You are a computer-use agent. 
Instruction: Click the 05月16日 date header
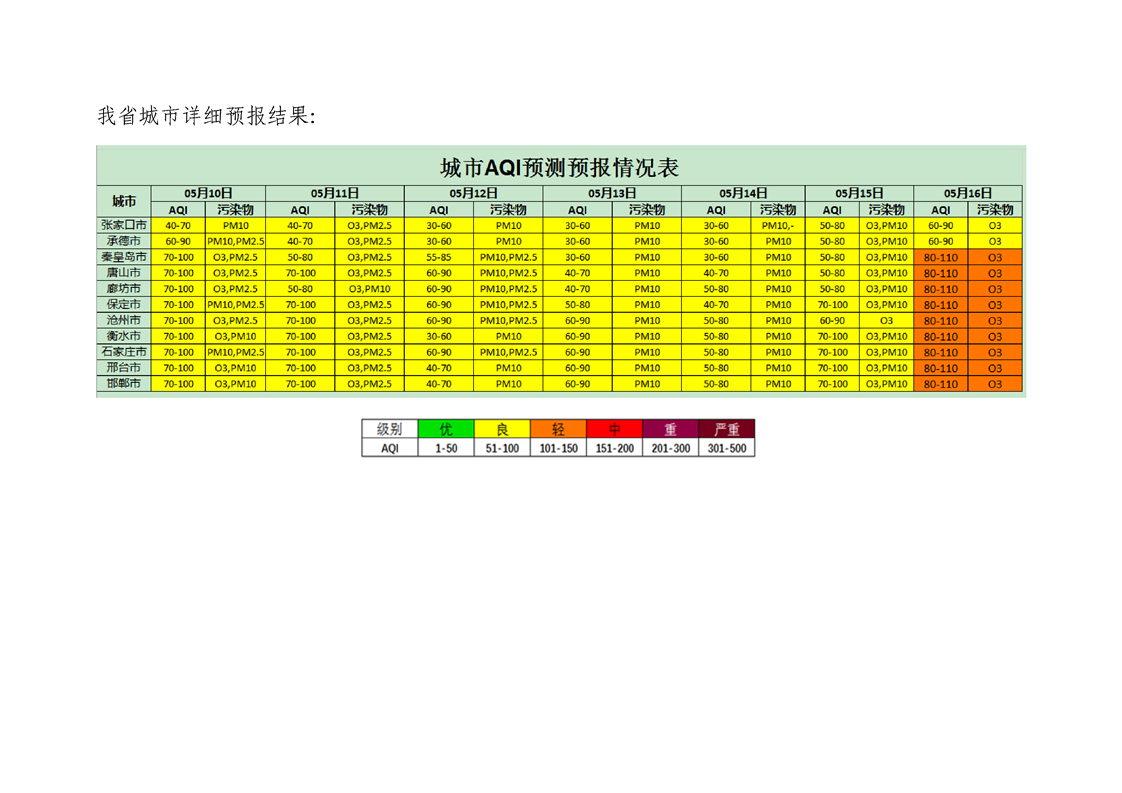pyautogui.click(x=967, y=193)
